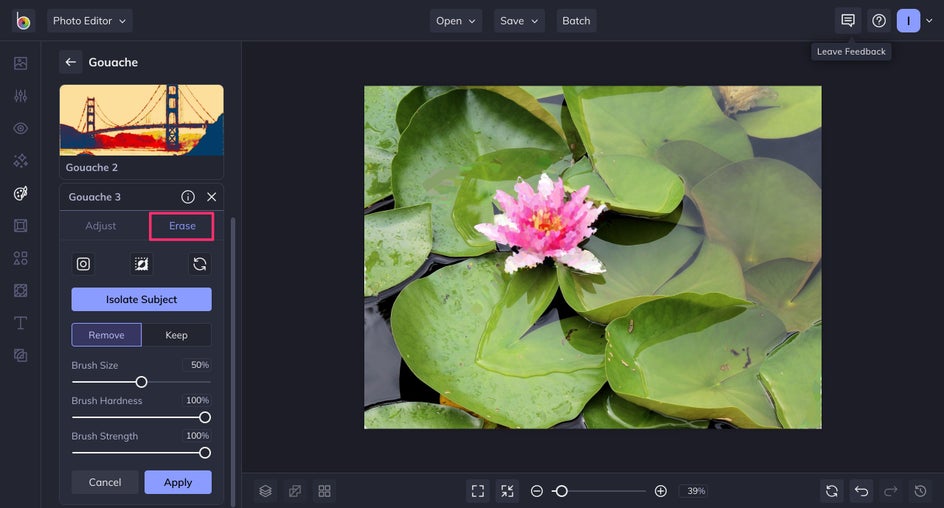
Task: Redo the last action
Action: (x=891, y=491)
